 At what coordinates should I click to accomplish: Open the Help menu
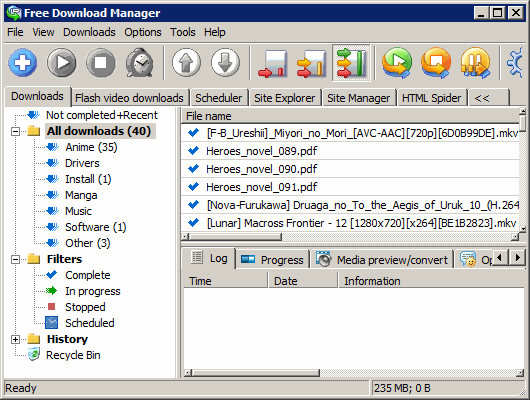(x=215, y=32)
